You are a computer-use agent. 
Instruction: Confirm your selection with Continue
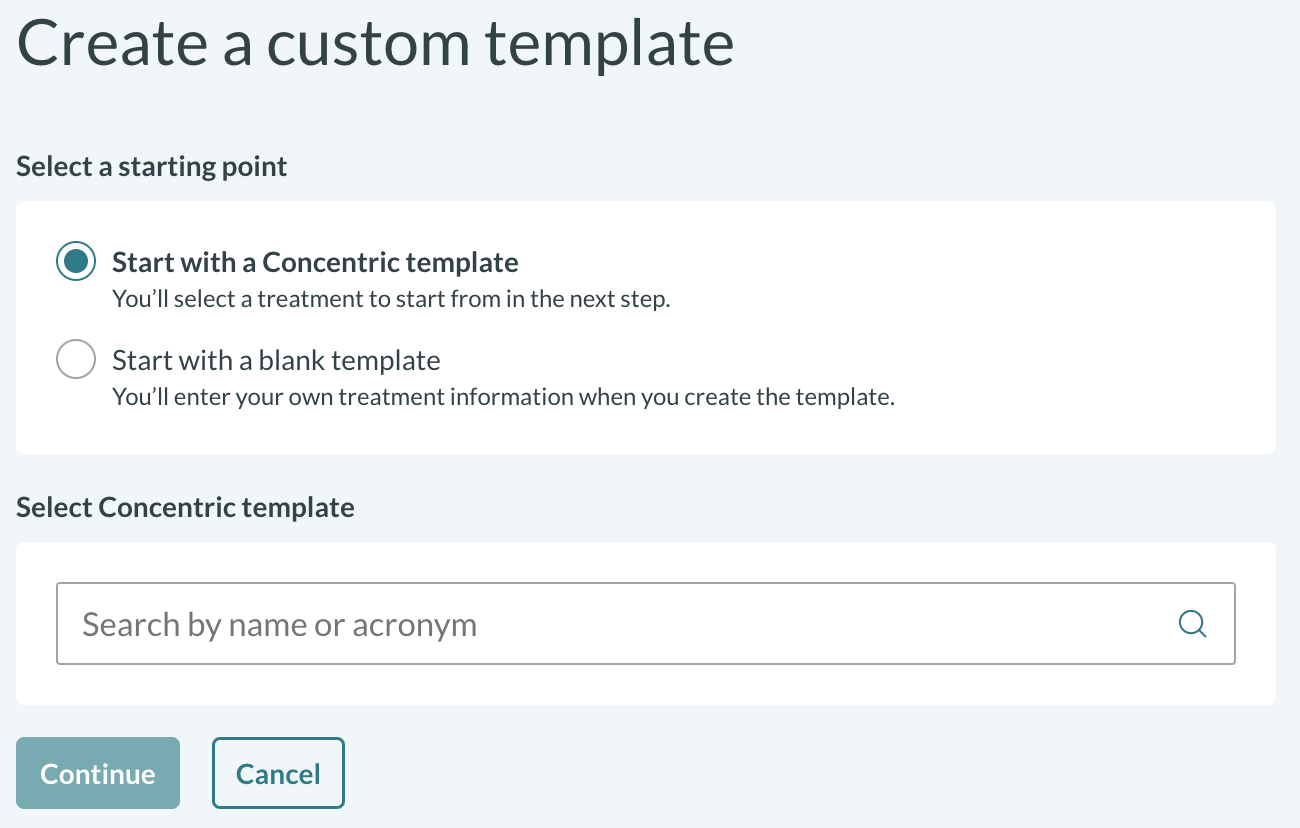coord(97,772)
